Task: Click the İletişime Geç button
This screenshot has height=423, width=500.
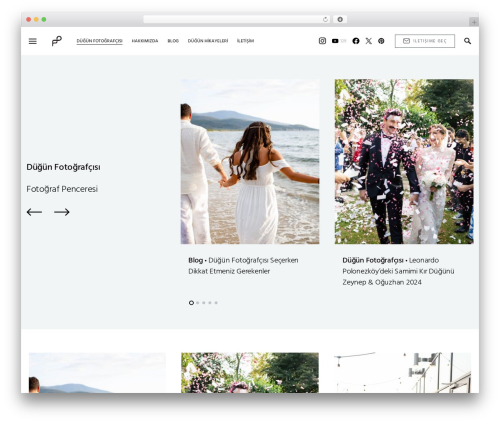Action: pos(425,41)
